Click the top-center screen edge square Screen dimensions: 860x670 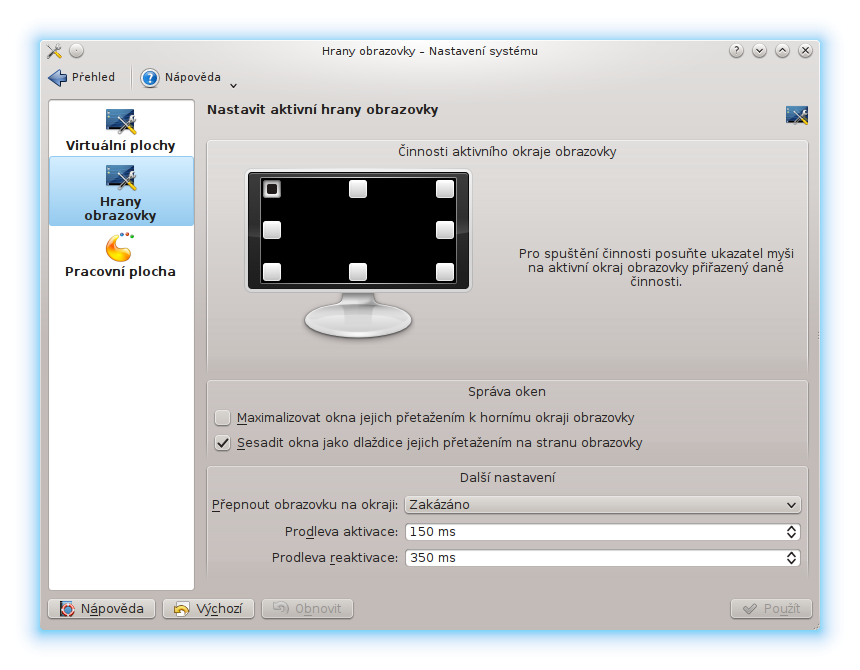[x=358, y=189]
